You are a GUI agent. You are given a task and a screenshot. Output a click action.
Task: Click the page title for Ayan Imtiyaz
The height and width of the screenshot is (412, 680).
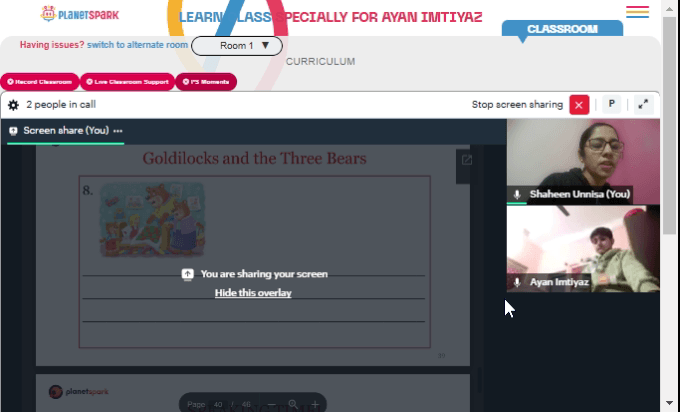330,17
